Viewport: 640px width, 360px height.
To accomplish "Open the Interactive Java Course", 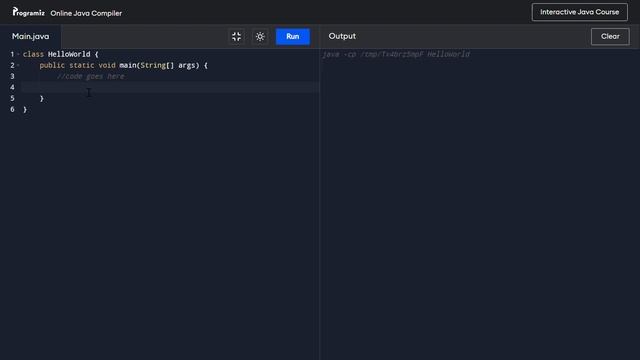I will point(580,12).
